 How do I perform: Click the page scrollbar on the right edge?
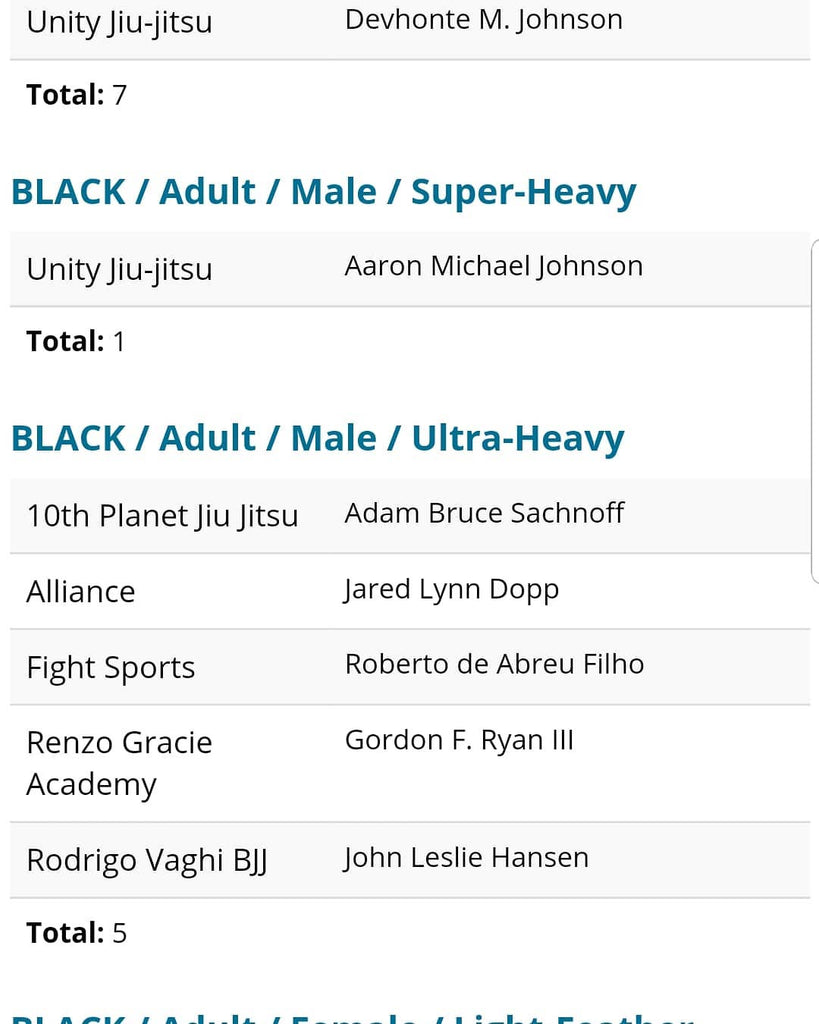tap(814, 410)
